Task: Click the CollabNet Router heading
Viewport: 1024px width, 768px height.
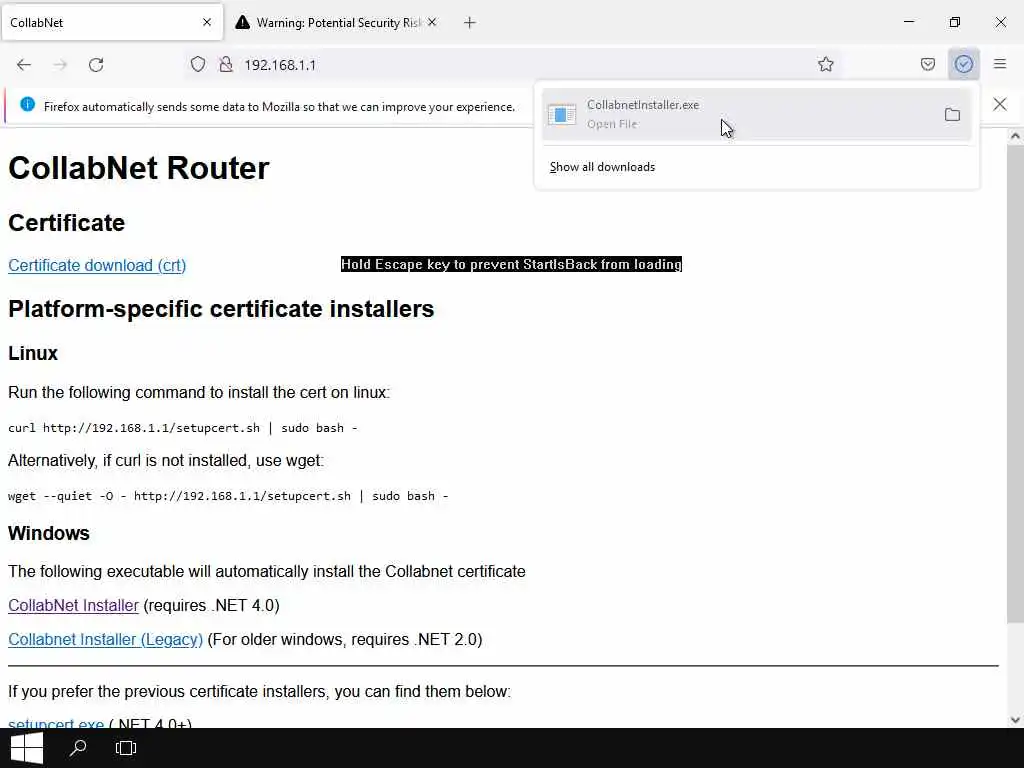Action: (x=138, y=168)
